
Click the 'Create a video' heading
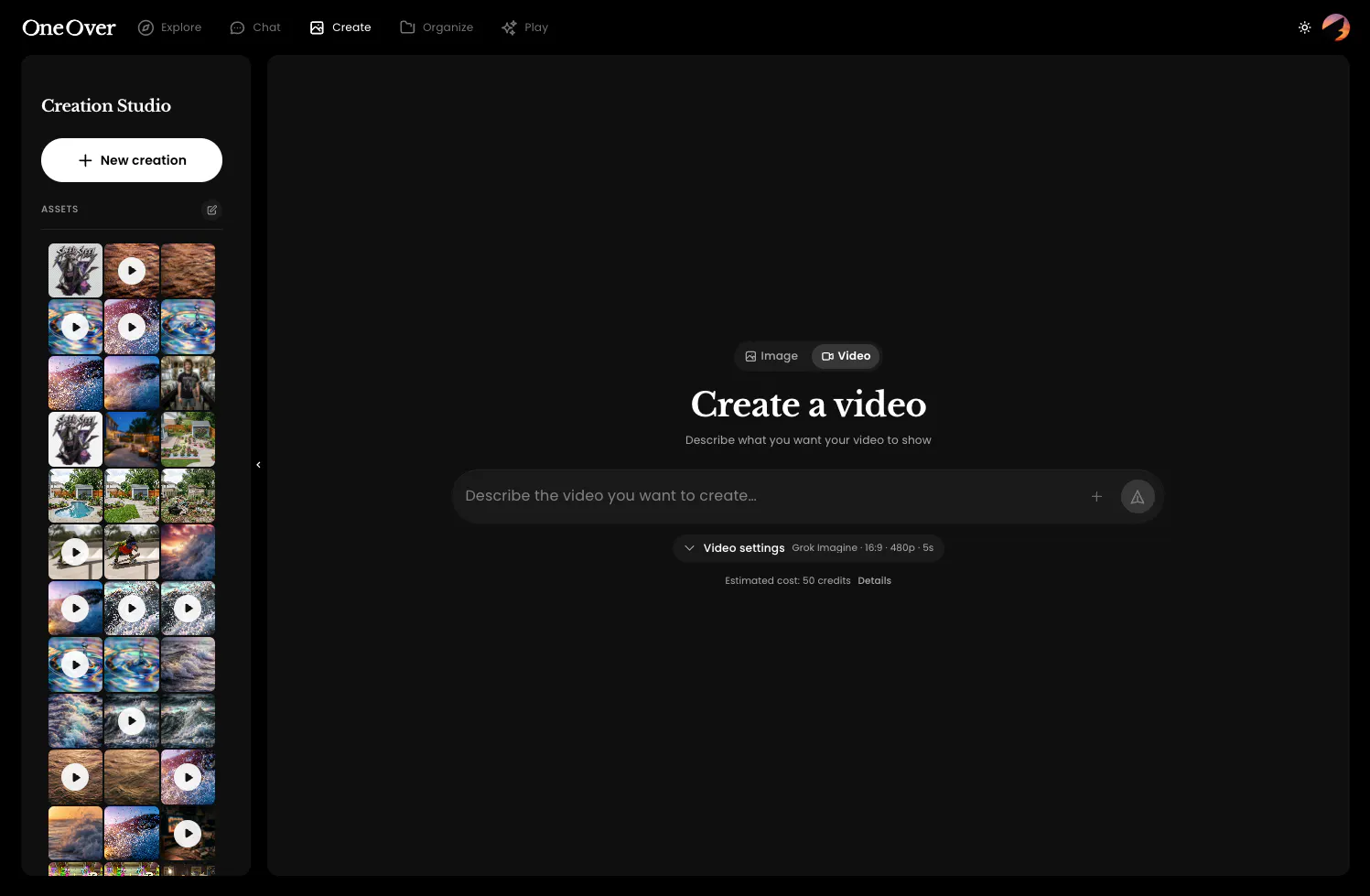(x=808, y=404)
